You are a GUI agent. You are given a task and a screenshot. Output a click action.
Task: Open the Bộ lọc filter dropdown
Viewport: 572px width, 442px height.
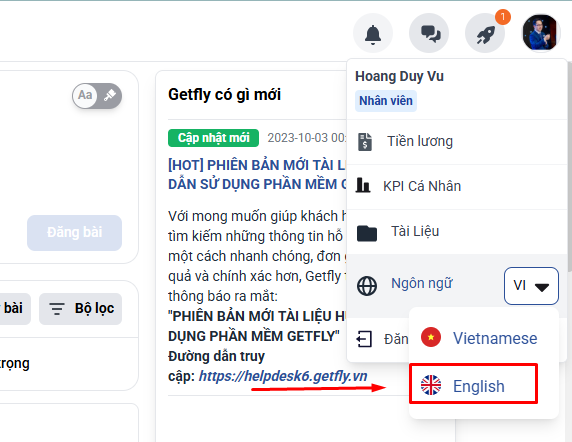point(80,309)
